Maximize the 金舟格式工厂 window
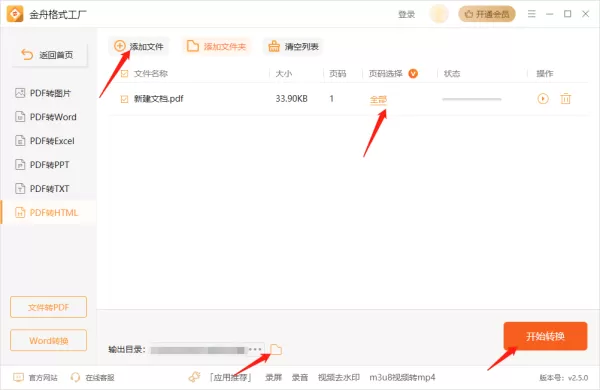 567,14
